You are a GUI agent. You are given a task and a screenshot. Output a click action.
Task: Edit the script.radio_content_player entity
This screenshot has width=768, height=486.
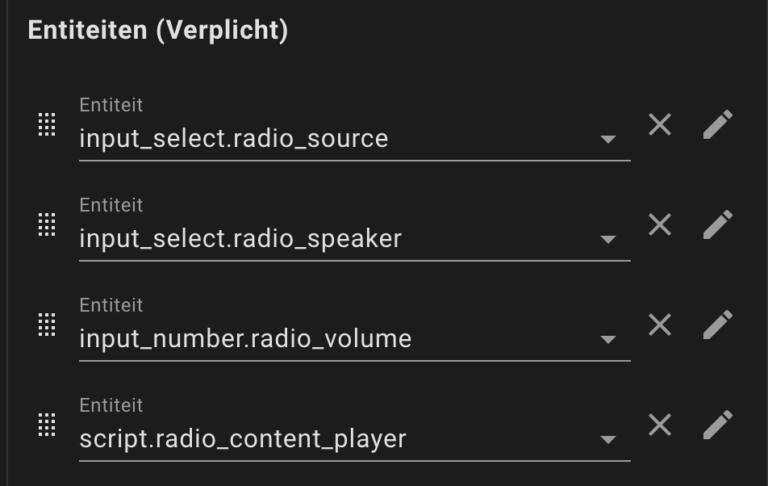coord(718,424)
